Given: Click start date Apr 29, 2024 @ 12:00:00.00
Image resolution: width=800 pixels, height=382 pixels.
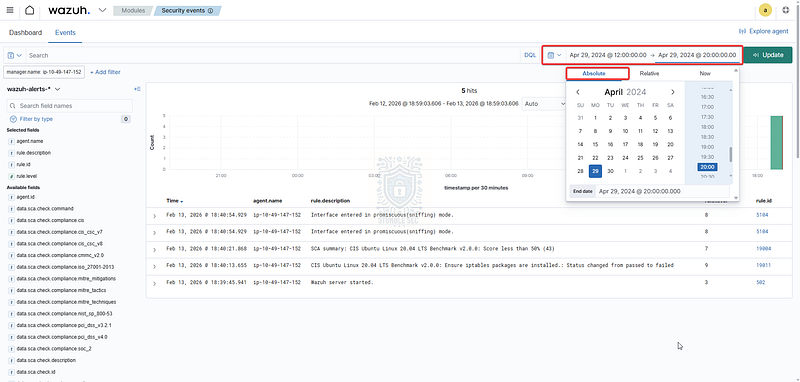Looking at the screenshot, I should tap(608, 55).
